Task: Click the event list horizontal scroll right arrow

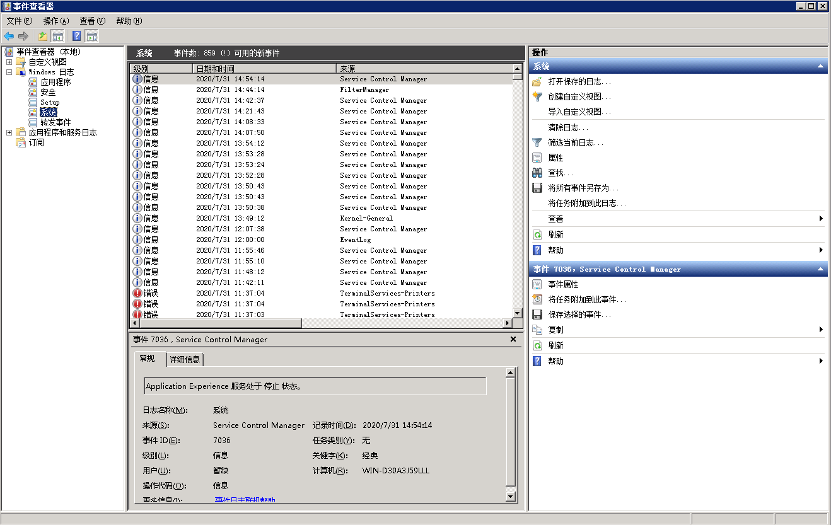Action: coord(508,323)
